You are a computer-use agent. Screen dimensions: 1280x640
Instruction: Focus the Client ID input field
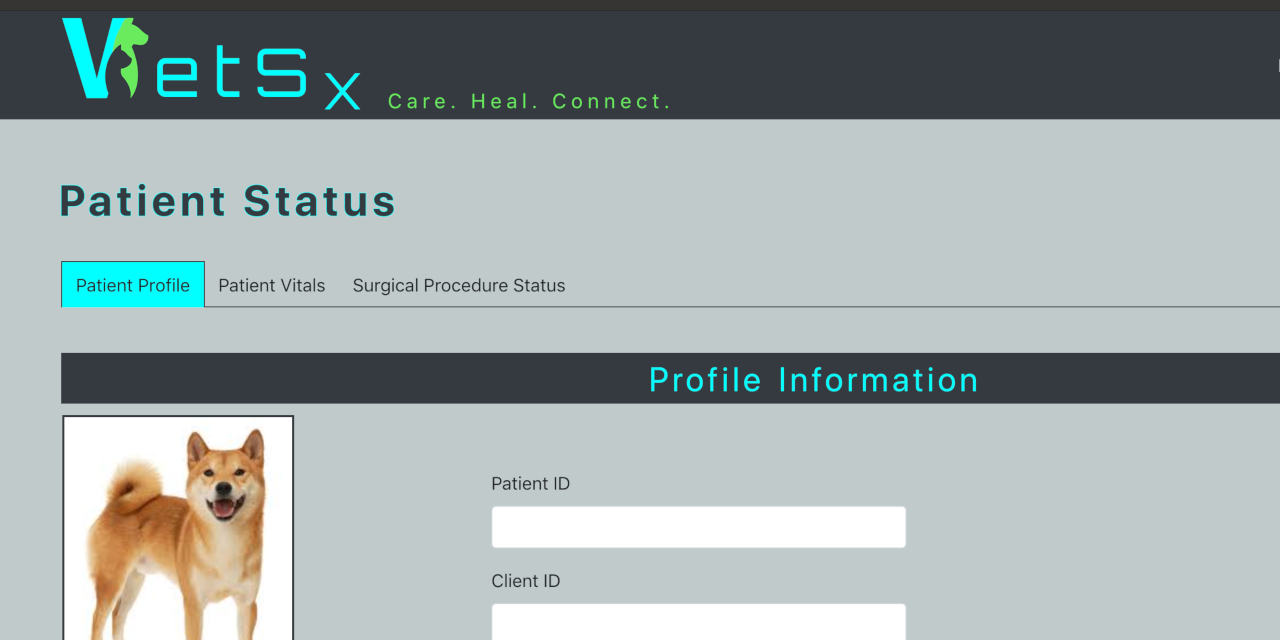[x=698, y=621]
